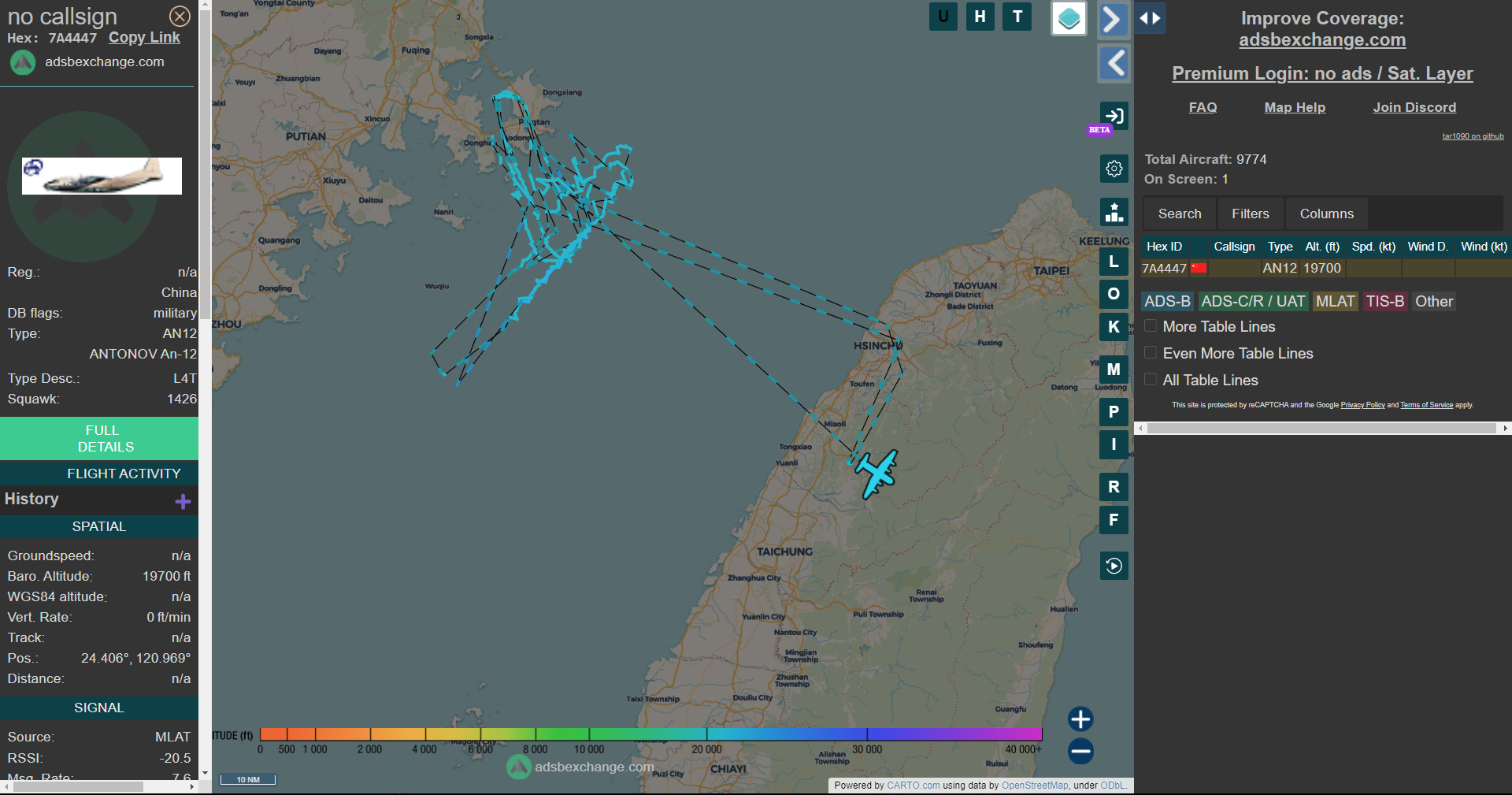Screen dimensions: 1512x795
Task: Expand History with the plus icon
Action: tap(183, 501)
